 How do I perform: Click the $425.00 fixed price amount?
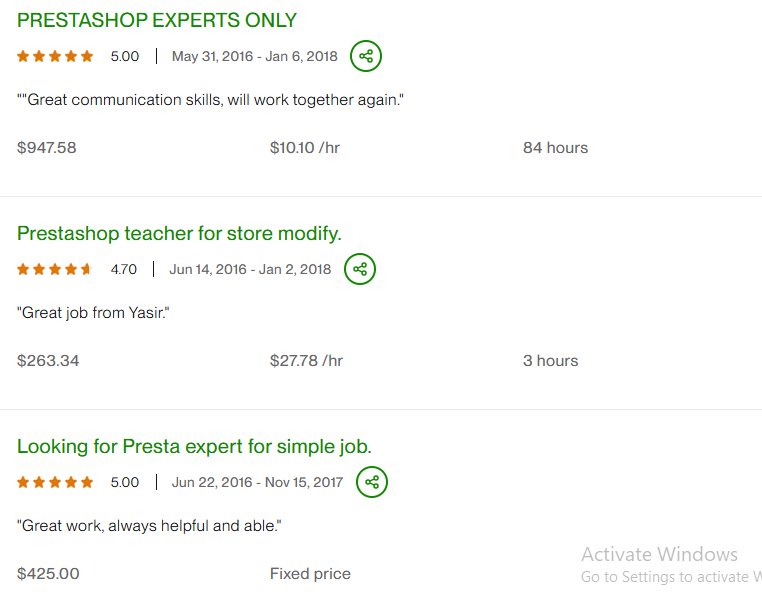point(48,574)
